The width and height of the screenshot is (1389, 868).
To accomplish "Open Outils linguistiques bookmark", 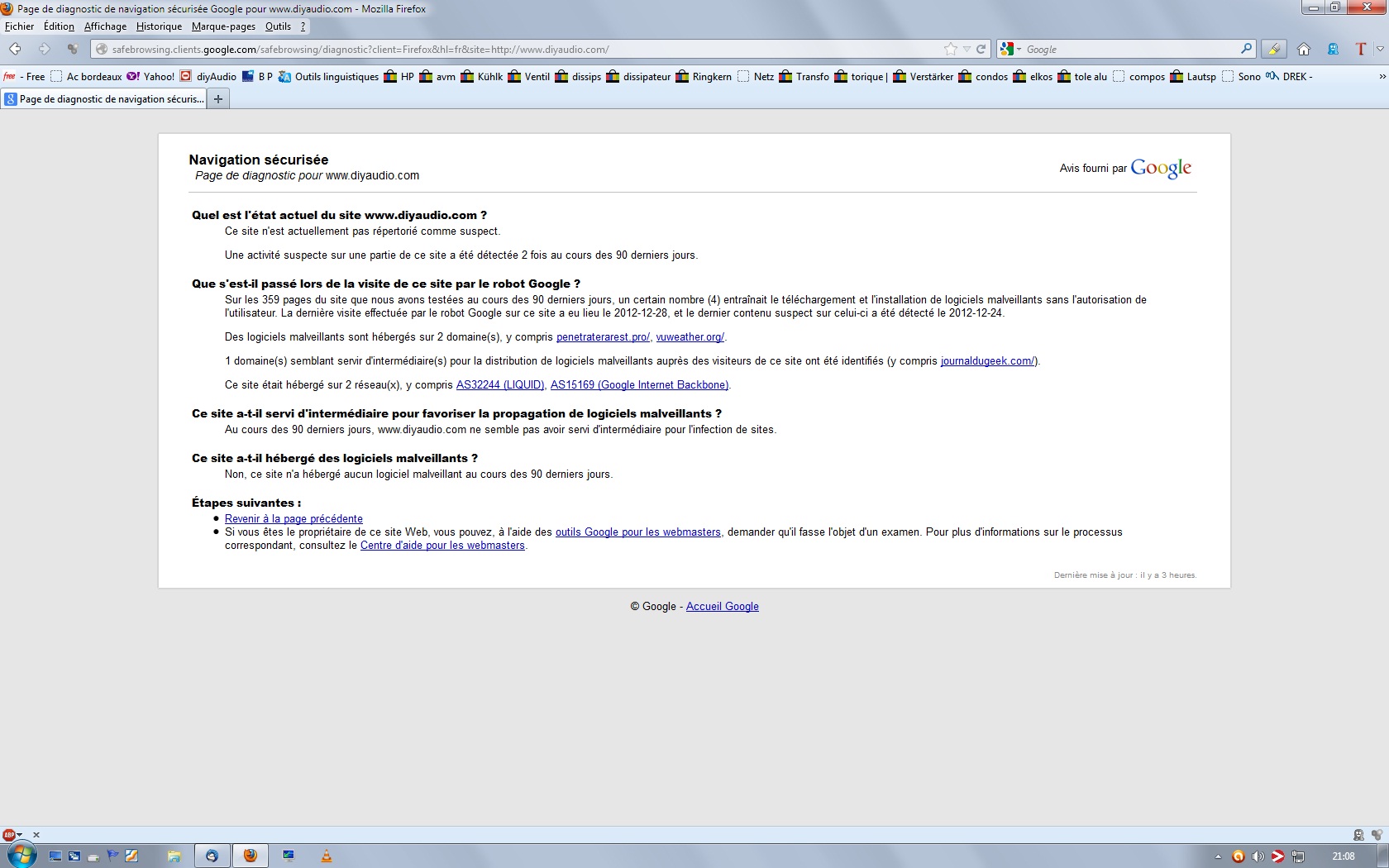I will pyautogui.click(x=328, y=77).
